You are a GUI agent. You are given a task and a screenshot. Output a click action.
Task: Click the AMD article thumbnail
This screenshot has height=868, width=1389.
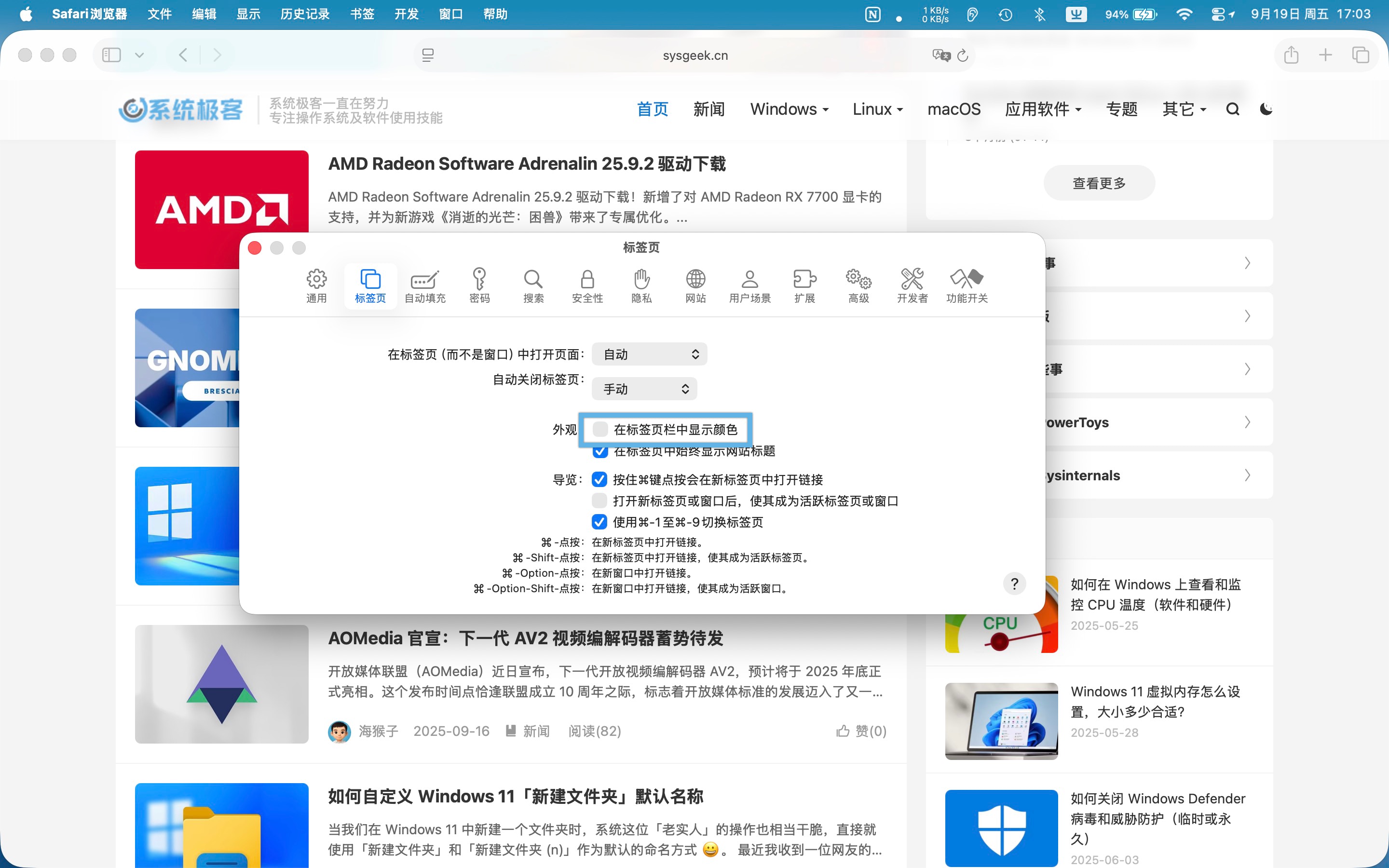tap(221, 210)
